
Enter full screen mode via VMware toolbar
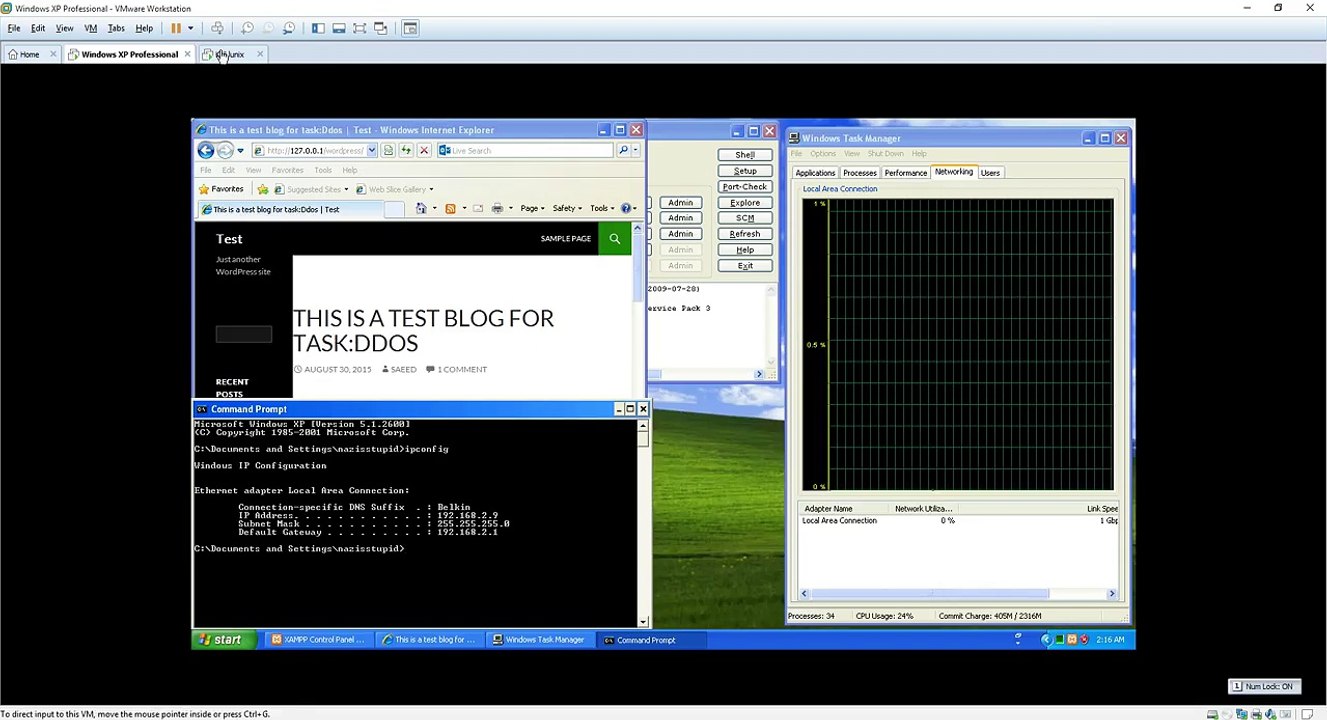tap(360, 28)
